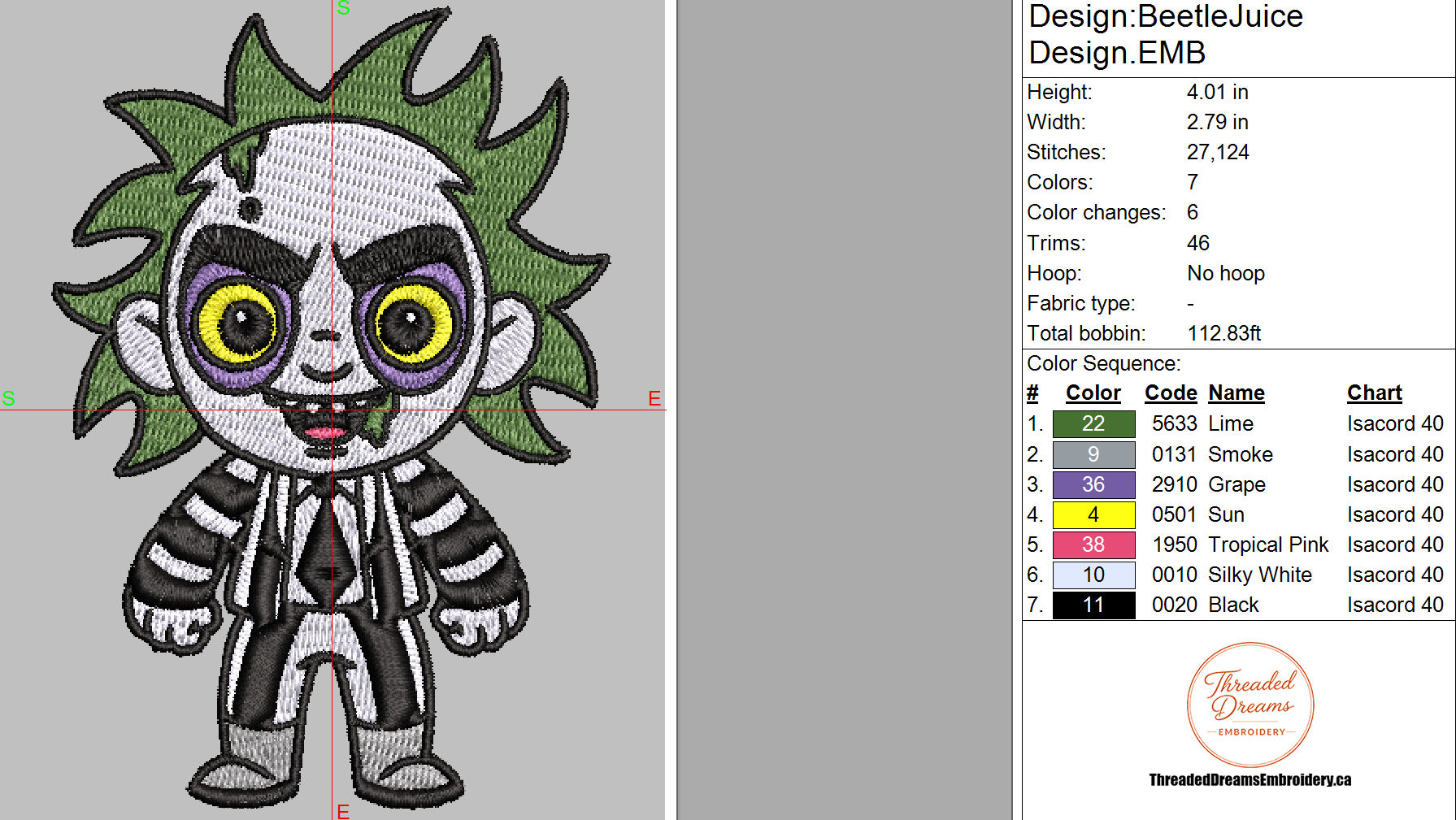Click thread code '5633'
The image size is (1456, 820).
1175,423
